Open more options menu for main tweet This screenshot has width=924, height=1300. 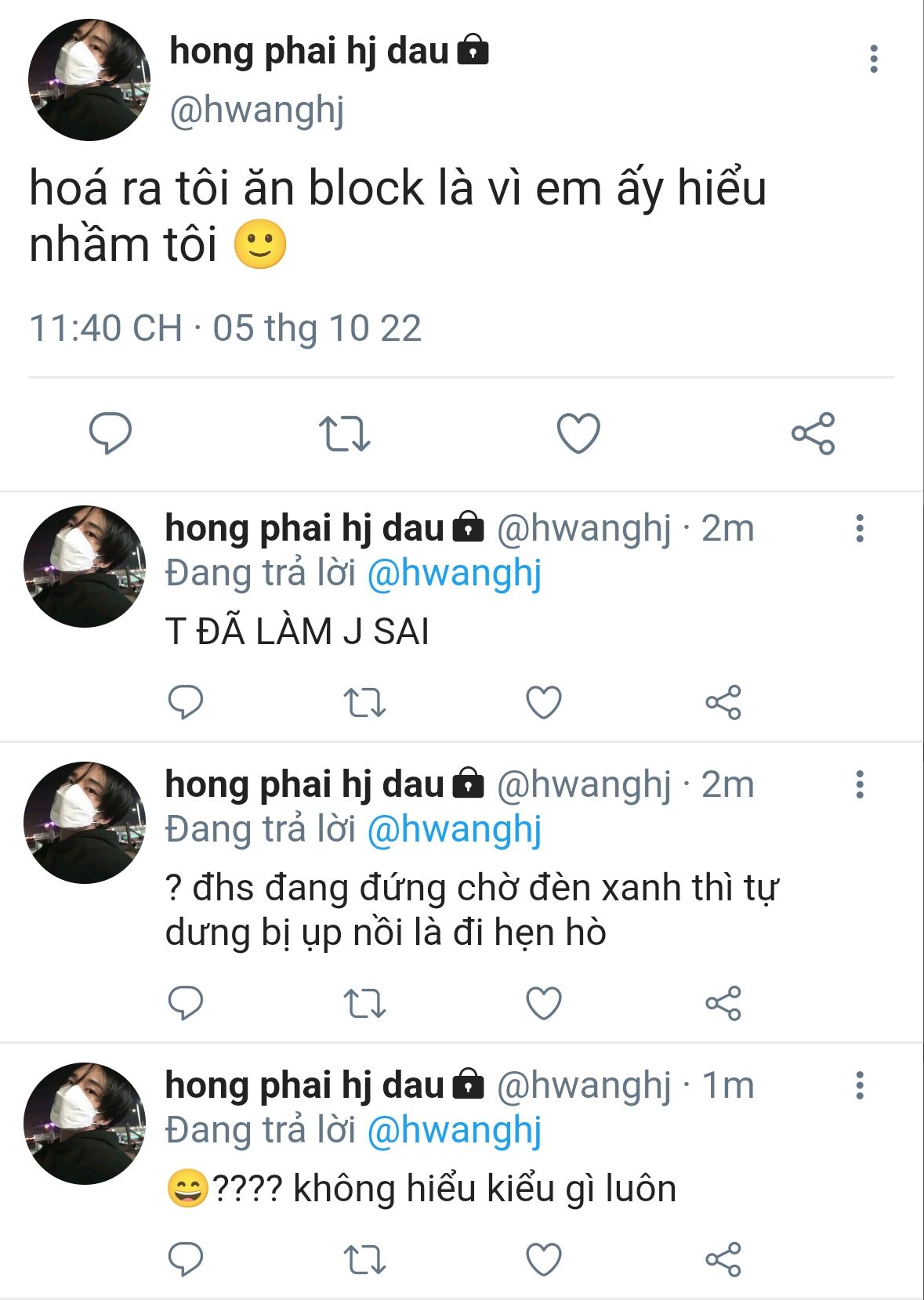coord(874,59)
